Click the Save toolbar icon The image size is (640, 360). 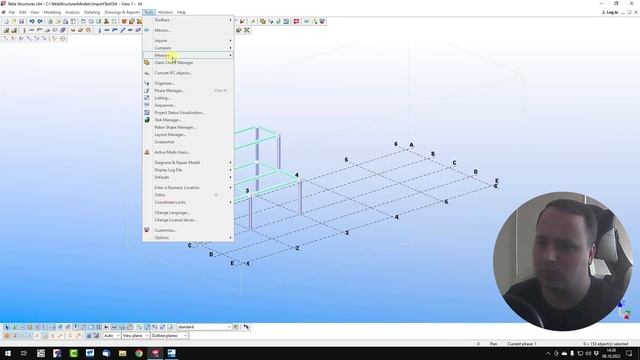22,21
